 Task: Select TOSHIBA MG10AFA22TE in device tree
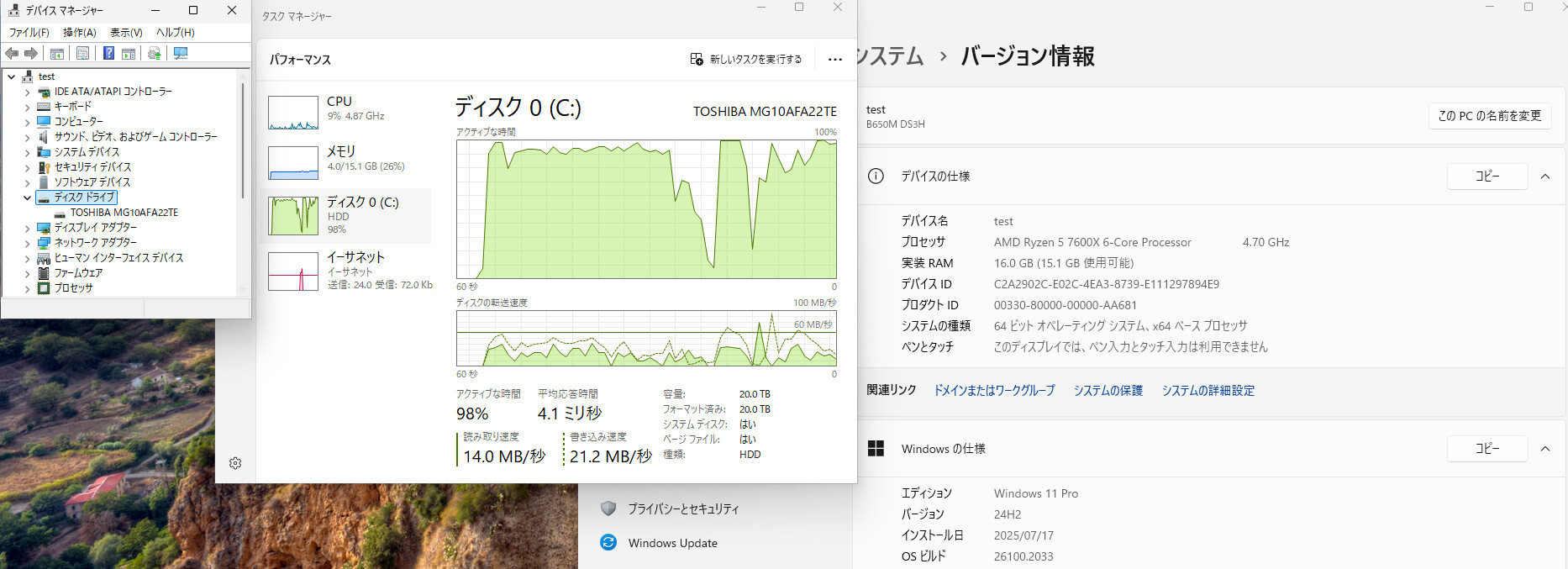point(124,213)
